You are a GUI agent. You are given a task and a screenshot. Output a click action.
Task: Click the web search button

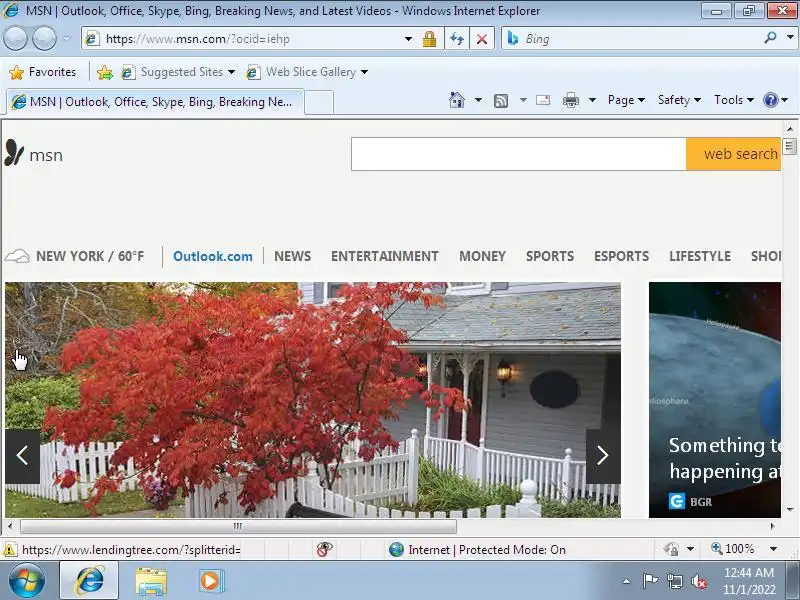coord(734,154)
